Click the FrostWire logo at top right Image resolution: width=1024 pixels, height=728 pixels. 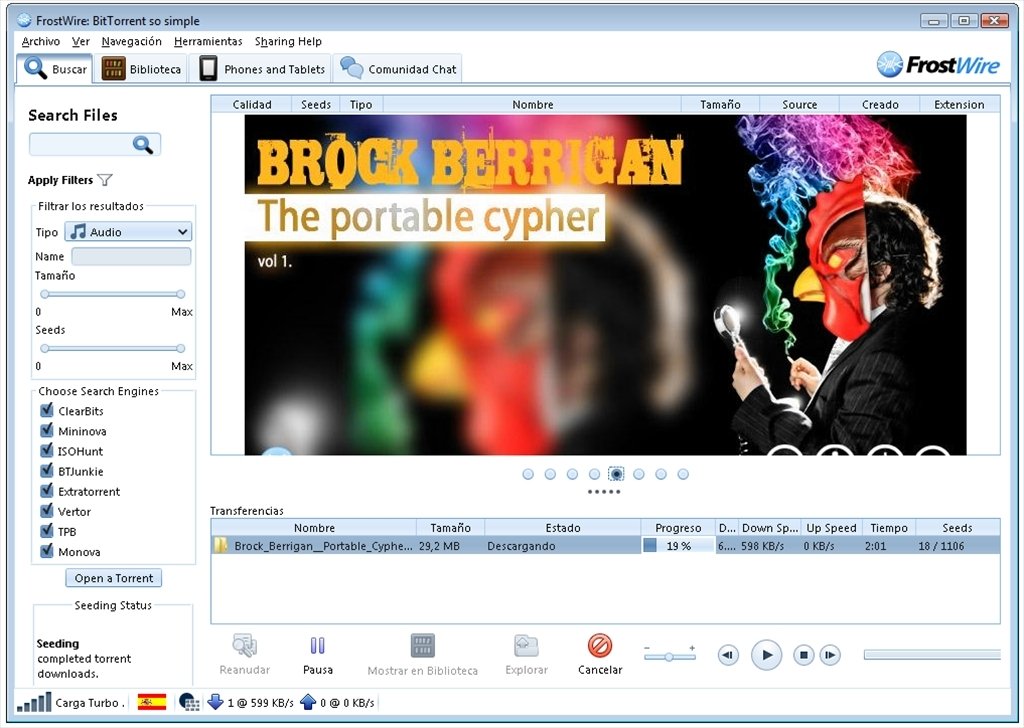click(x=938, y=65)
